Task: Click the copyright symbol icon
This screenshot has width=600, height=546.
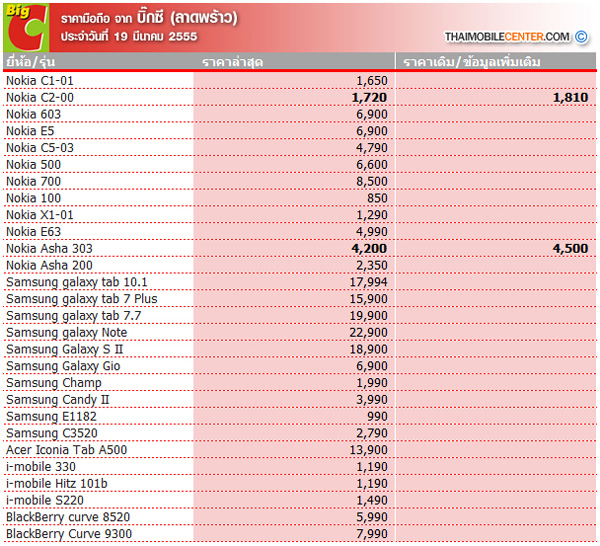Action: [x=581, y=37]
